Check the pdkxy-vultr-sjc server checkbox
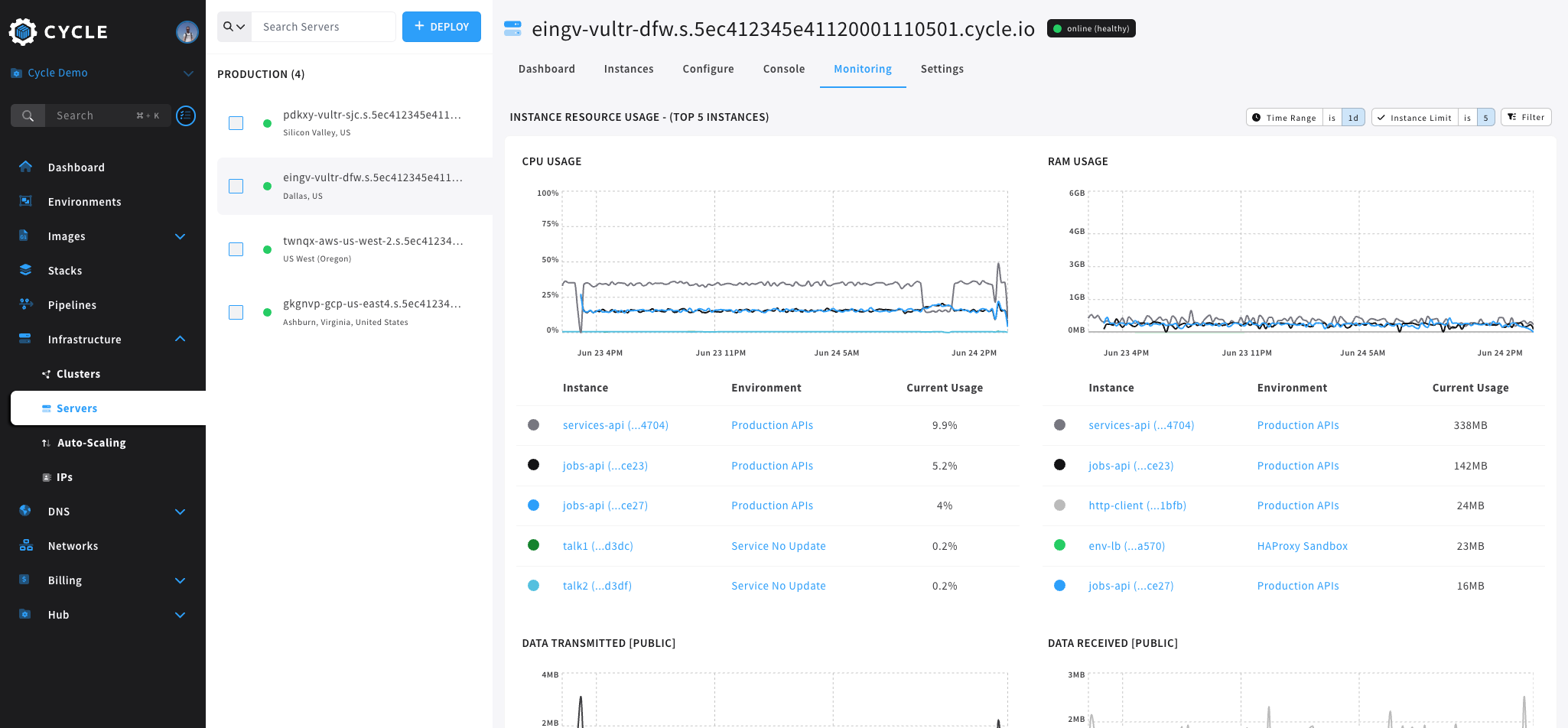 [x=236, y=123]
